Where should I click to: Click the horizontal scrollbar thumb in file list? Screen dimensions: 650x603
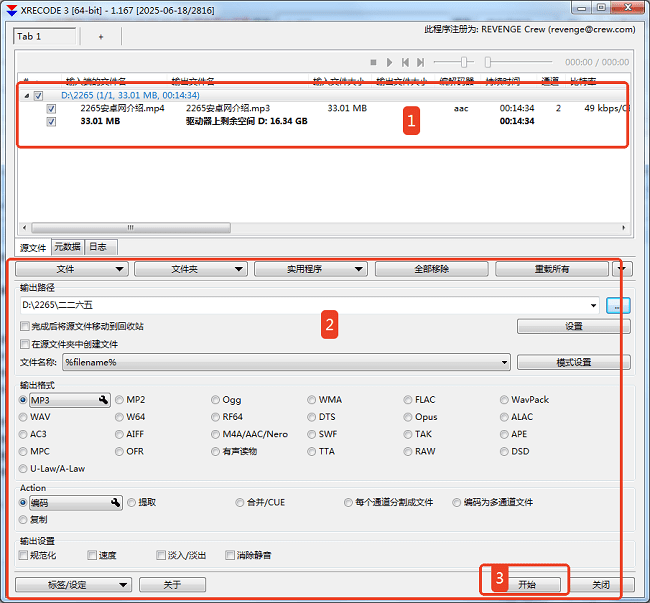click(131, 228)
